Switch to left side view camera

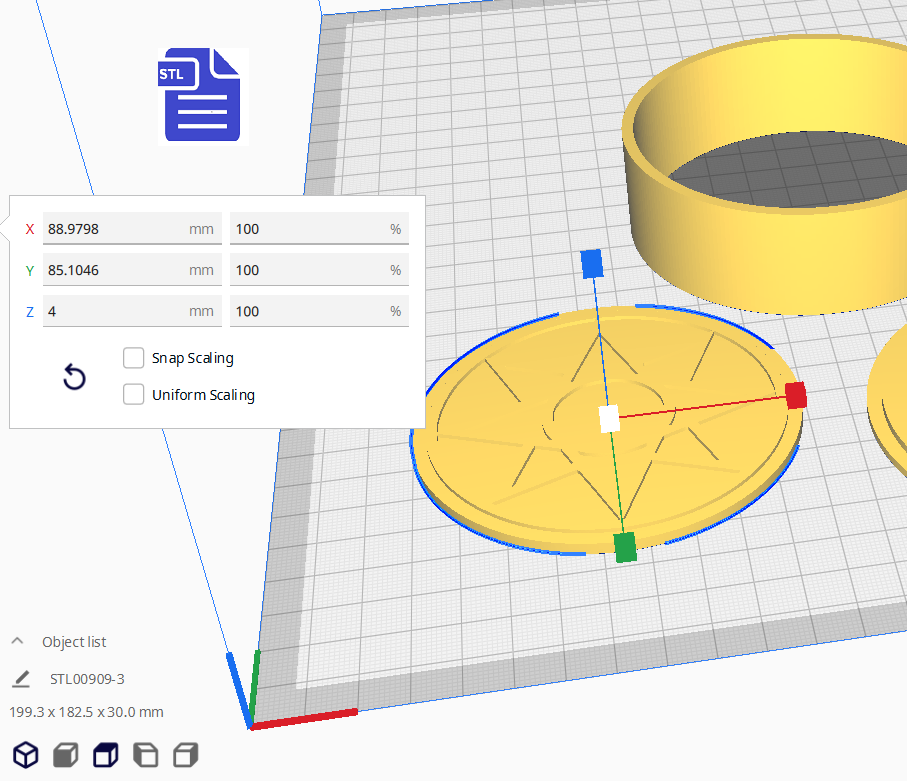pos(145,754)
